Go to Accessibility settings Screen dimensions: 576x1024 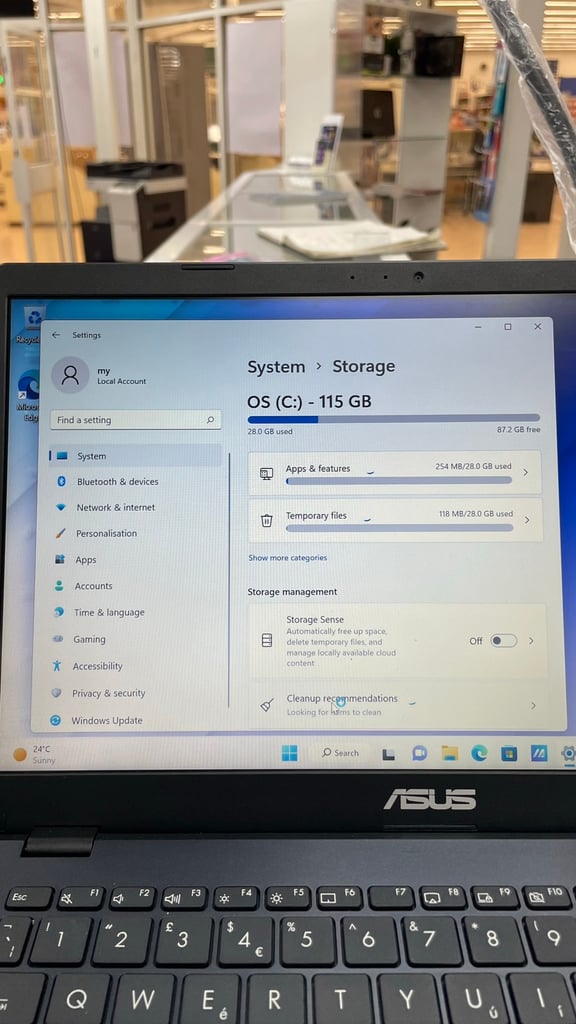coord(97,666)
